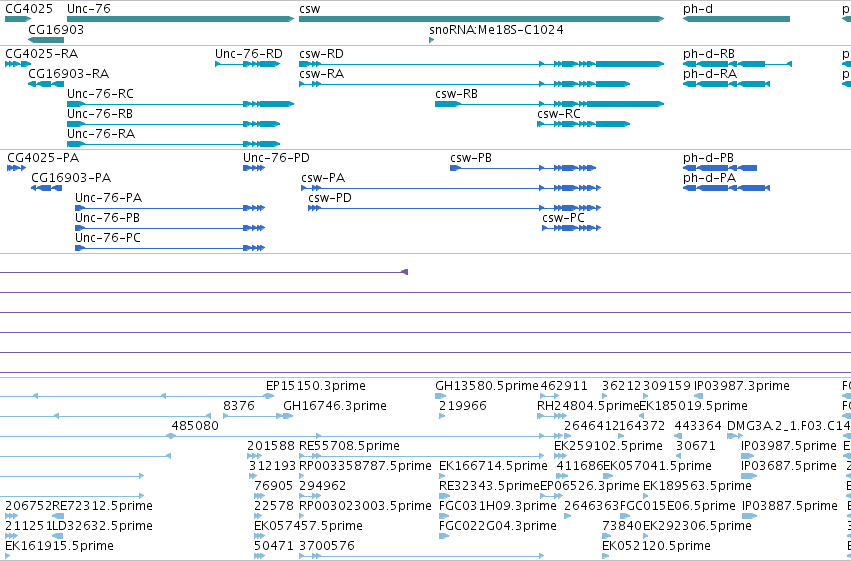This screenshot has width=851, height=561.
Task: Select the ph-d gene label
Action: coord(698,9)
